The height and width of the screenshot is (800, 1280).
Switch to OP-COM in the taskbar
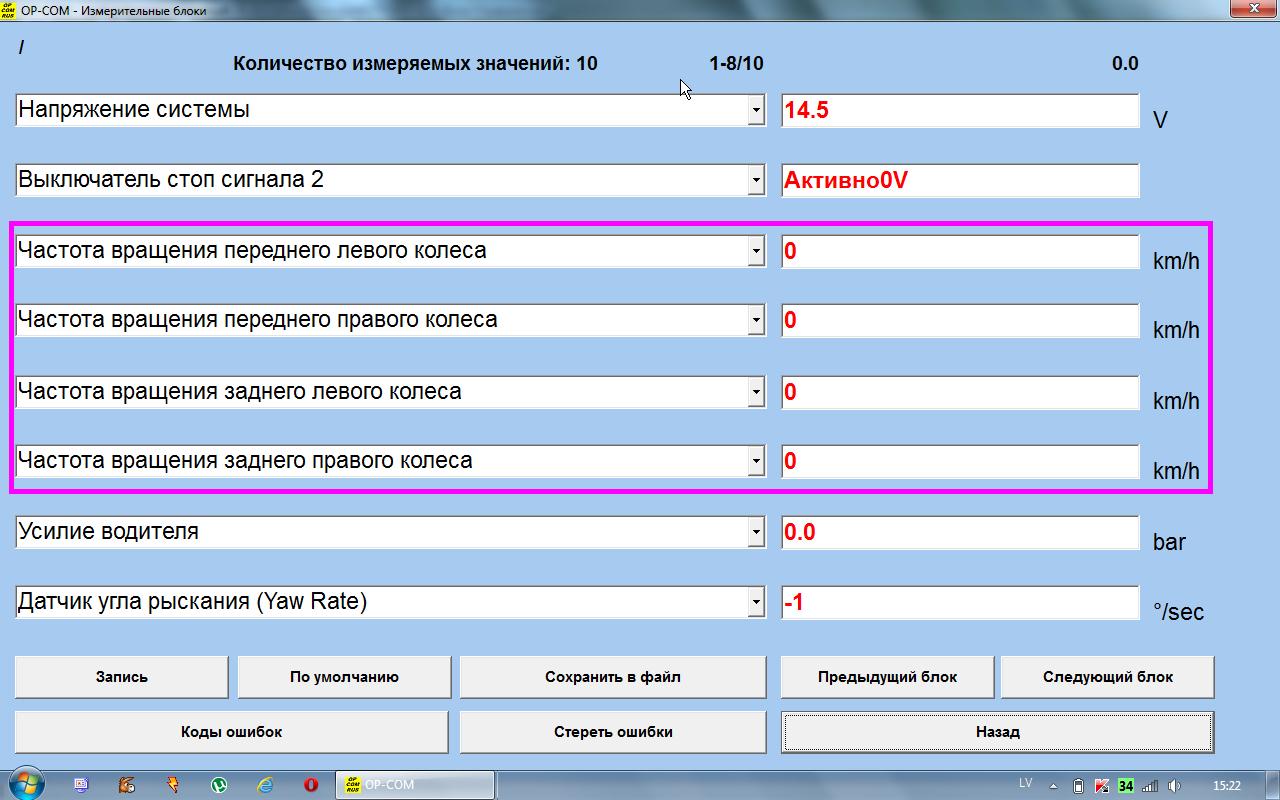click(x=415, y=785)
